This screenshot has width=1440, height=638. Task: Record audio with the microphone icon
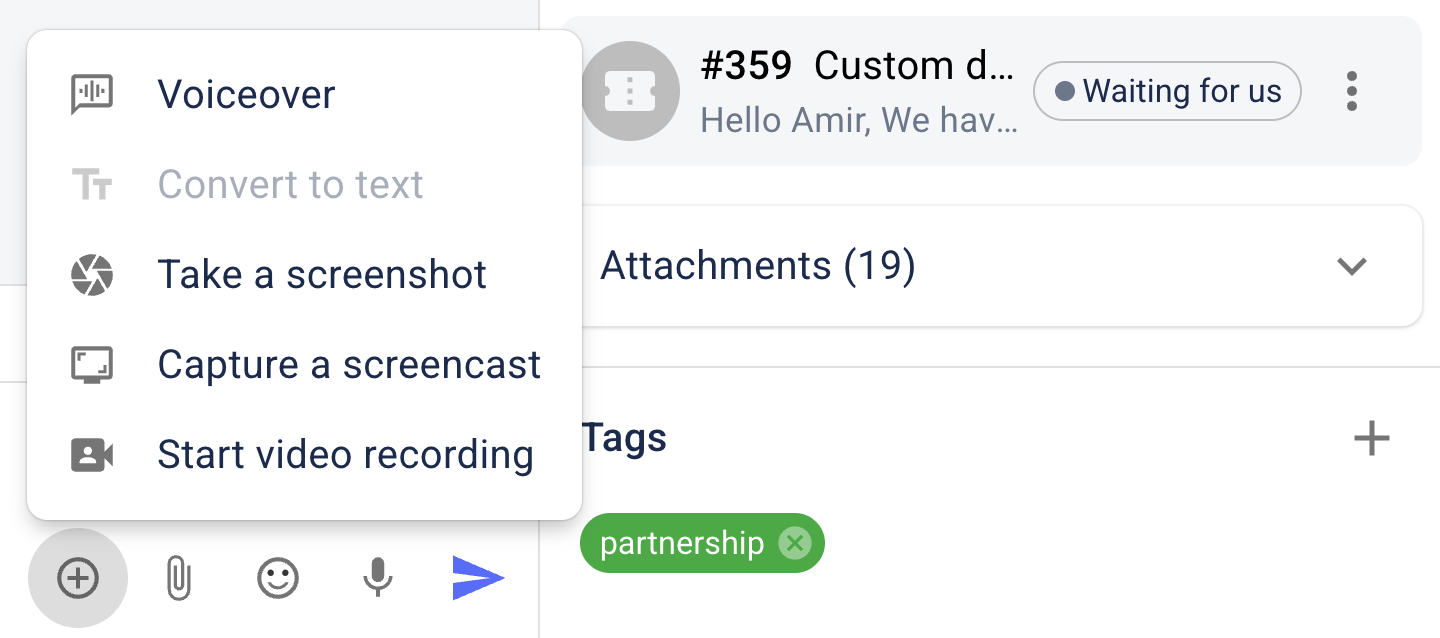pos(377,578)
